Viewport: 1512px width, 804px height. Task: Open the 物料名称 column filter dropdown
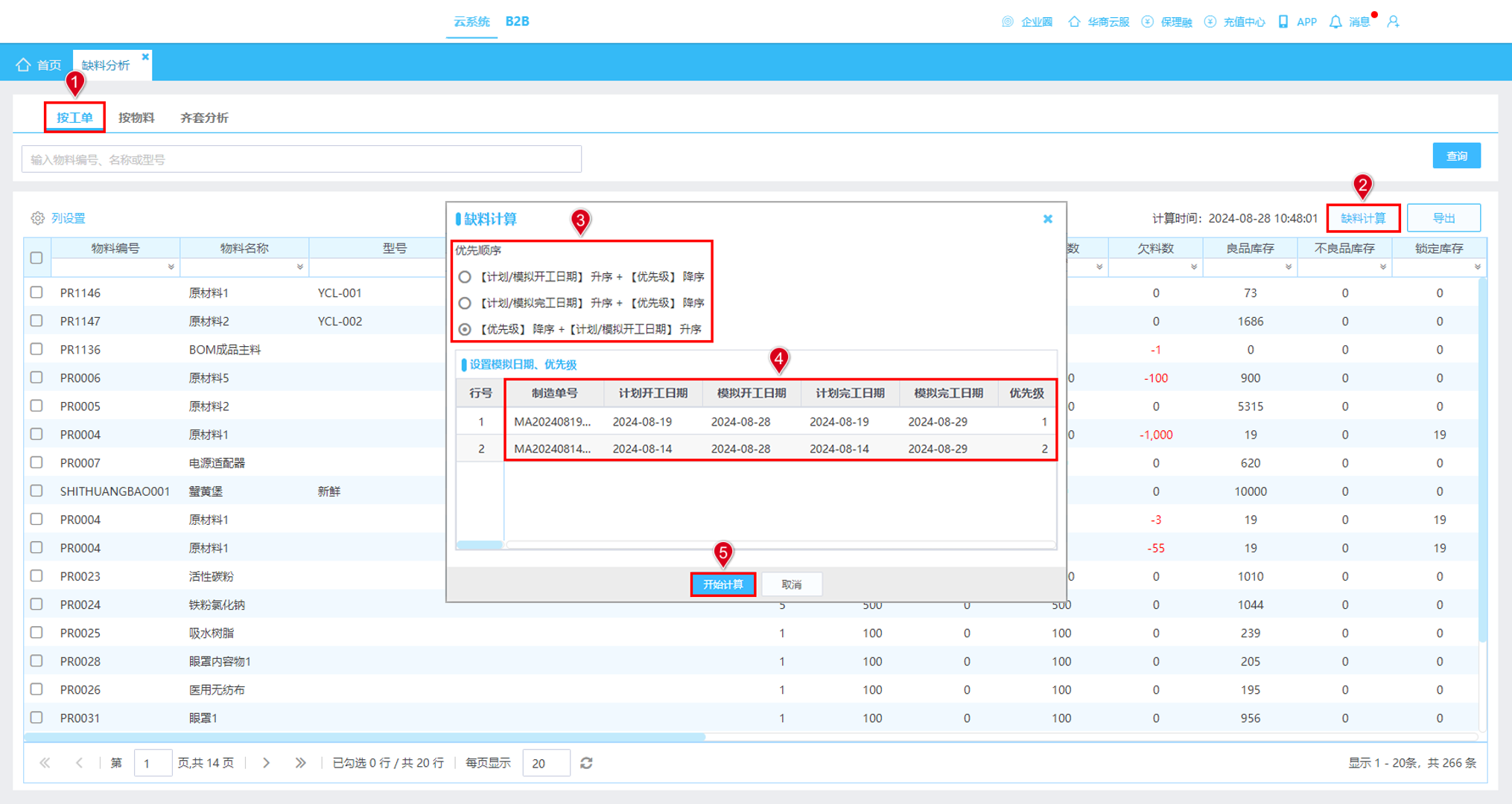tap(300, 267)
